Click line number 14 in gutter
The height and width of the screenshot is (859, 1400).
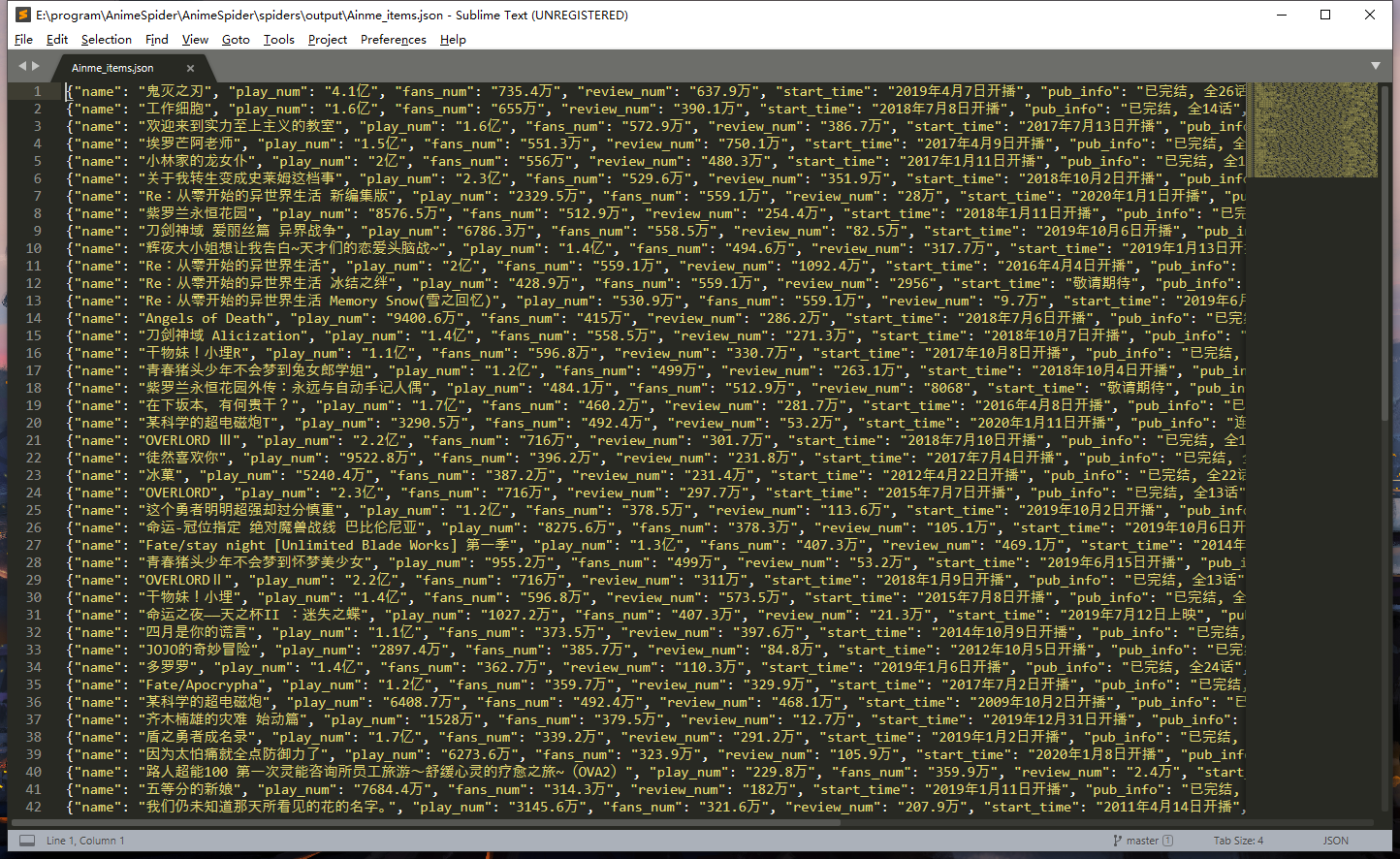coord(34,318)
